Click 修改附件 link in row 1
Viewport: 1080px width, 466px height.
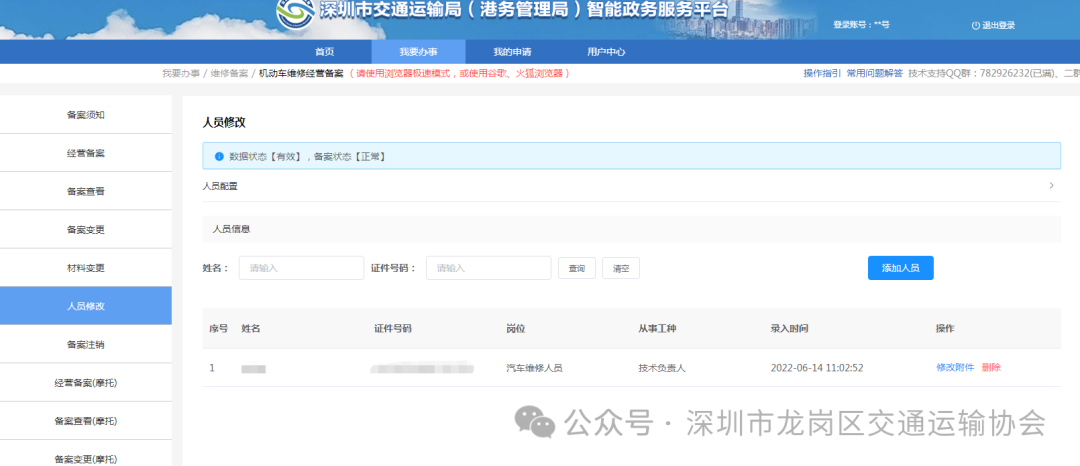[x=955, y=368]
